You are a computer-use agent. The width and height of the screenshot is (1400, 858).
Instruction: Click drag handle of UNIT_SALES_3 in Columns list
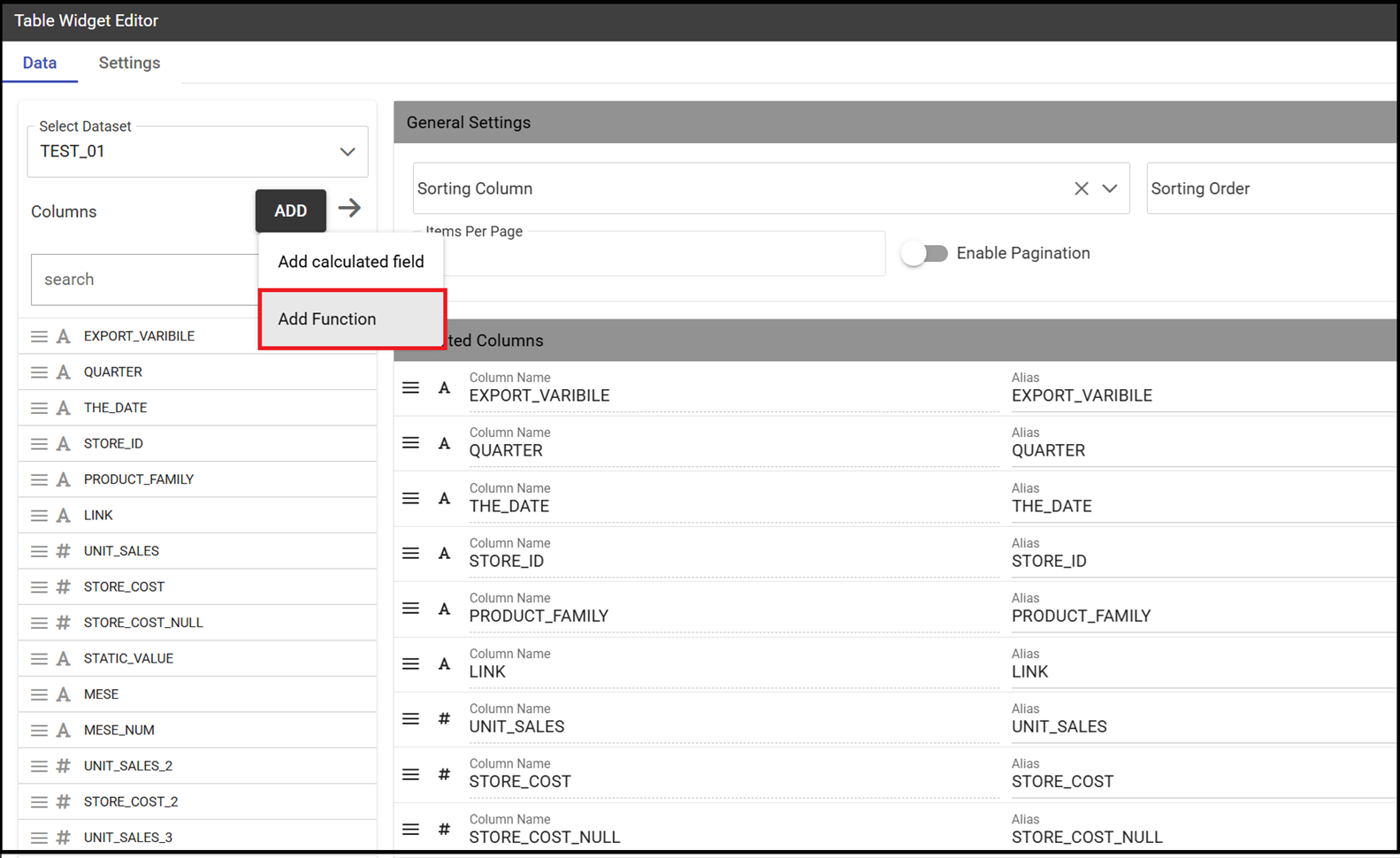click(39, 838)
